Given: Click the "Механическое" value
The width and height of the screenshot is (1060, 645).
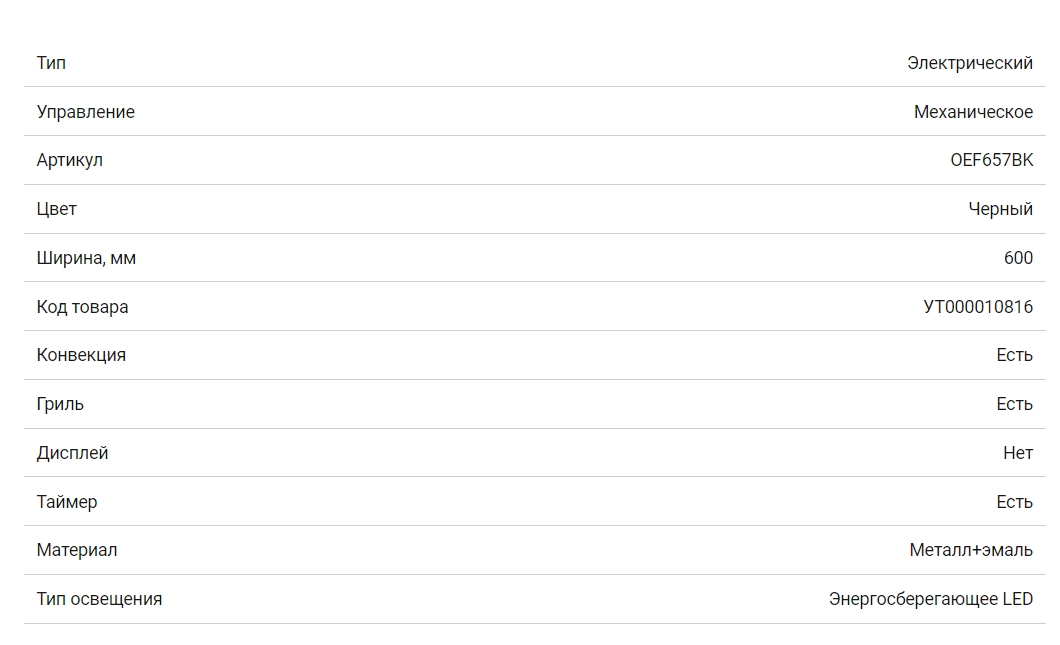Looking at the screenshot, I should pyautogui.click(x=973, y=112).
